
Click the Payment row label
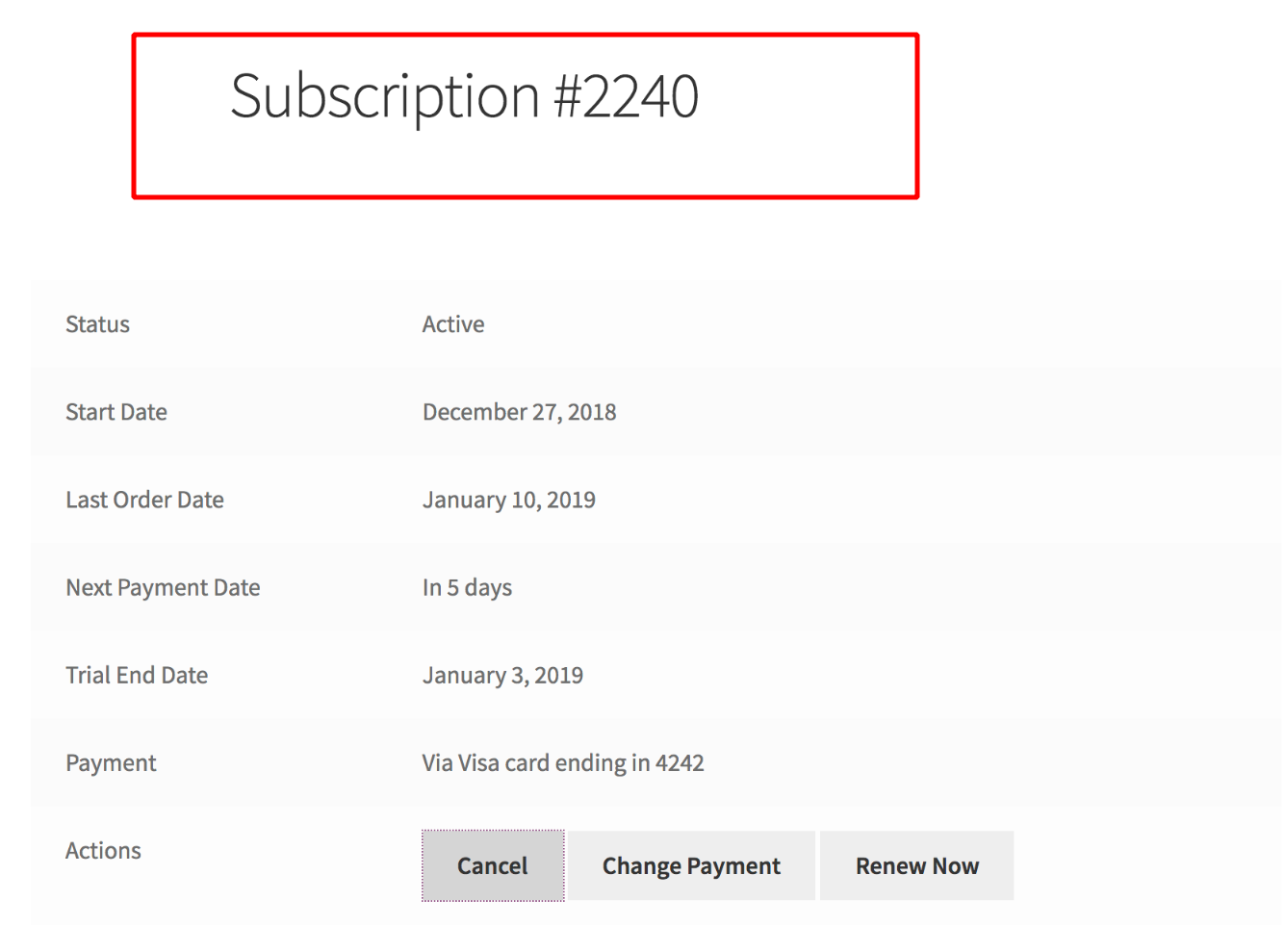coord(111,761)
